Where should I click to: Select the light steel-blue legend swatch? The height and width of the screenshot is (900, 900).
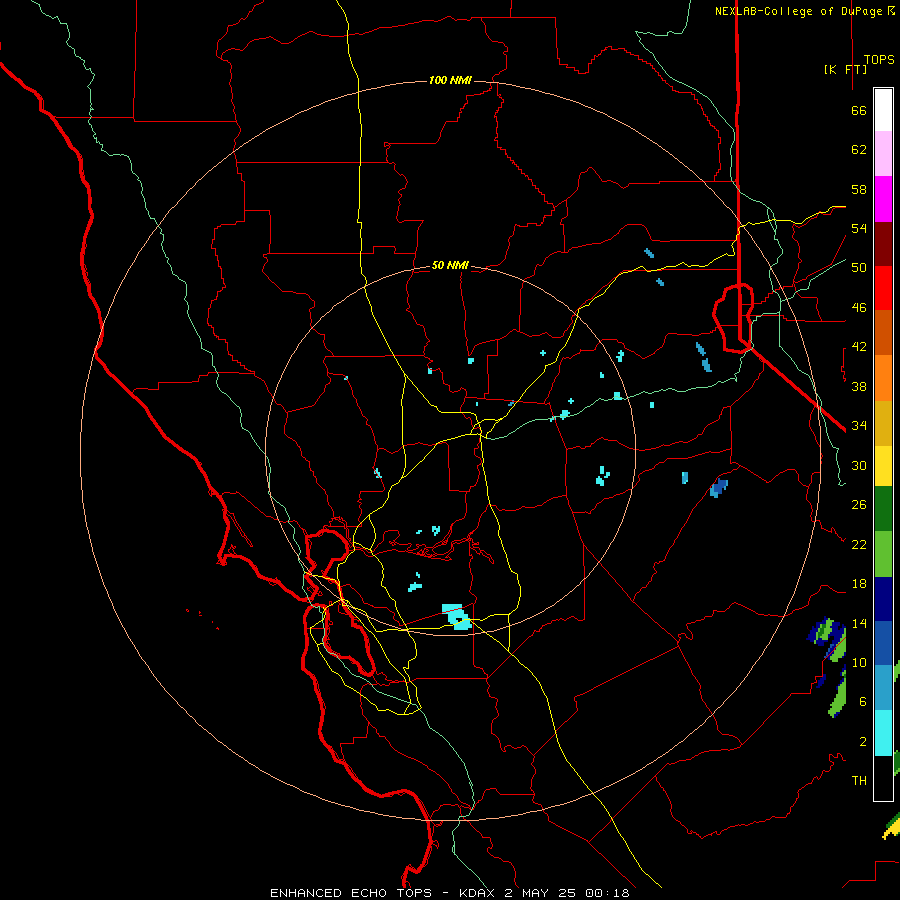[x=883, y=688]
